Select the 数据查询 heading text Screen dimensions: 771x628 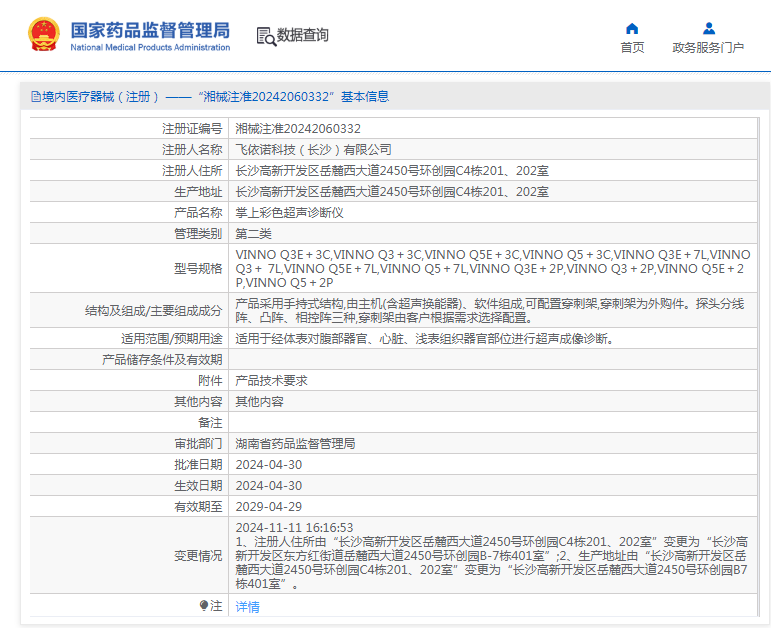click(x=303, y=36)
